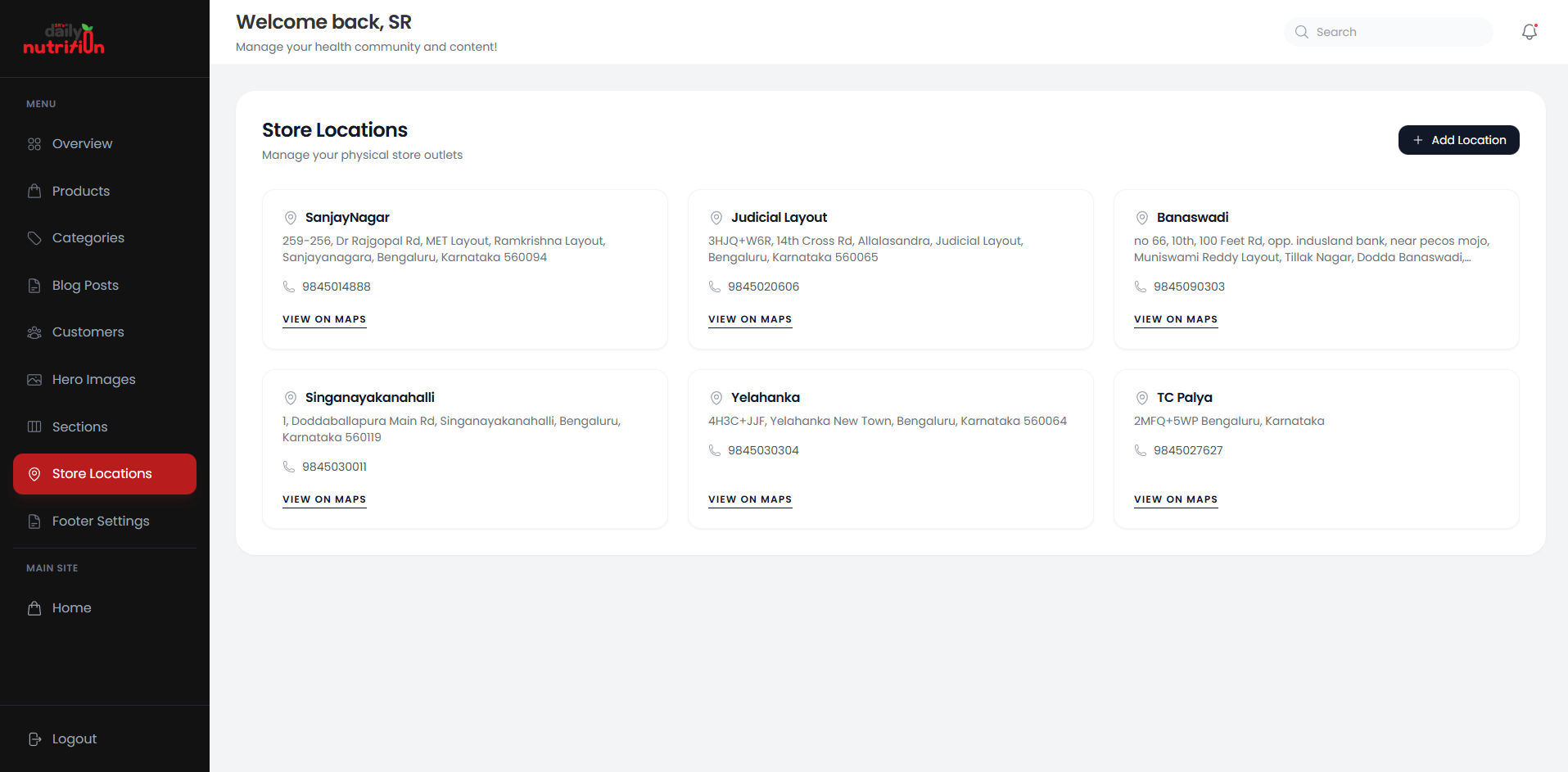
Task: View Judicial Layout store on maps
Action: [x=749, y=319]
